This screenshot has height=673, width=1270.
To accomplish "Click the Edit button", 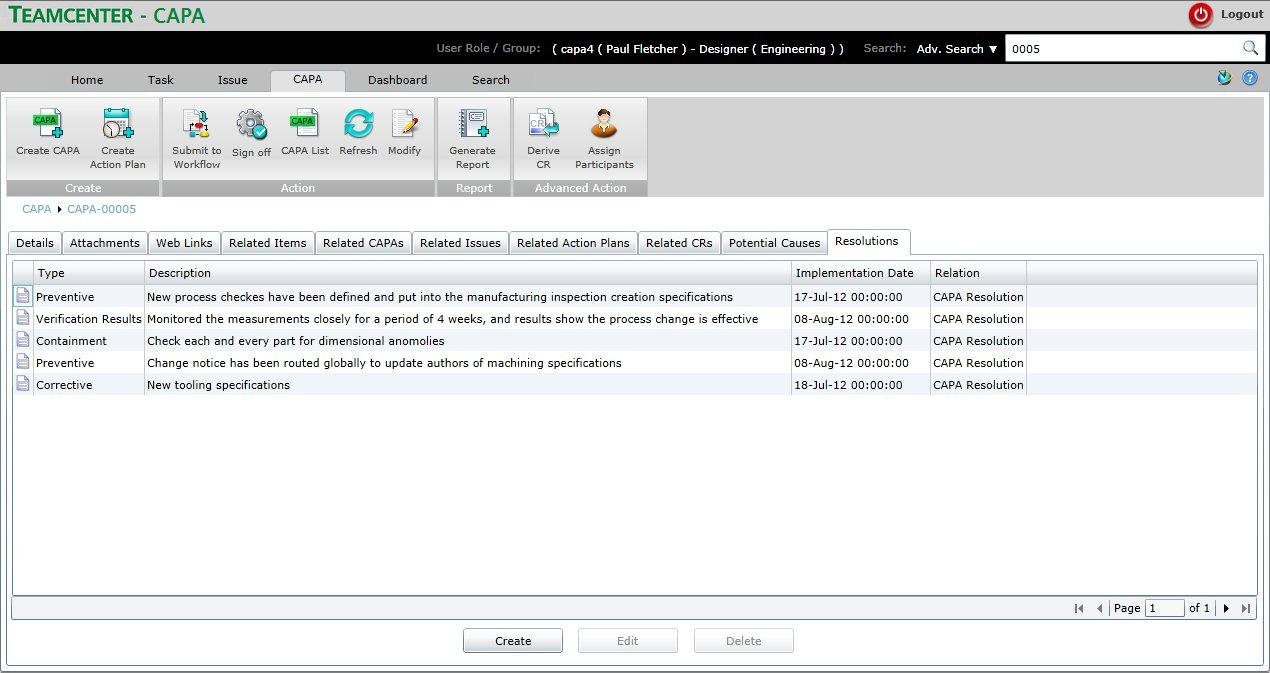I will tap(627, 641).
